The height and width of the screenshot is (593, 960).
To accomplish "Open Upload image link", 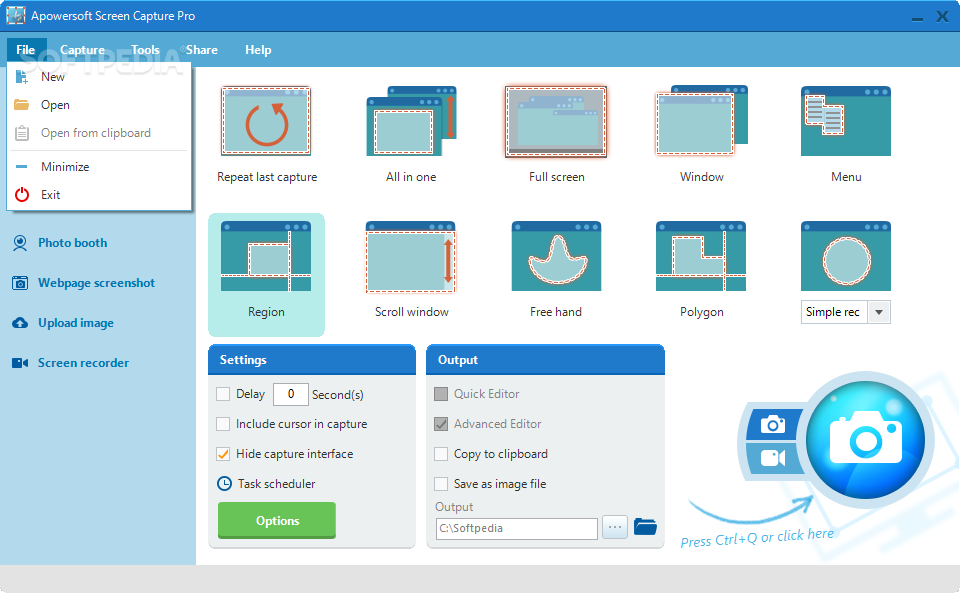I will (x=76, y=323).
